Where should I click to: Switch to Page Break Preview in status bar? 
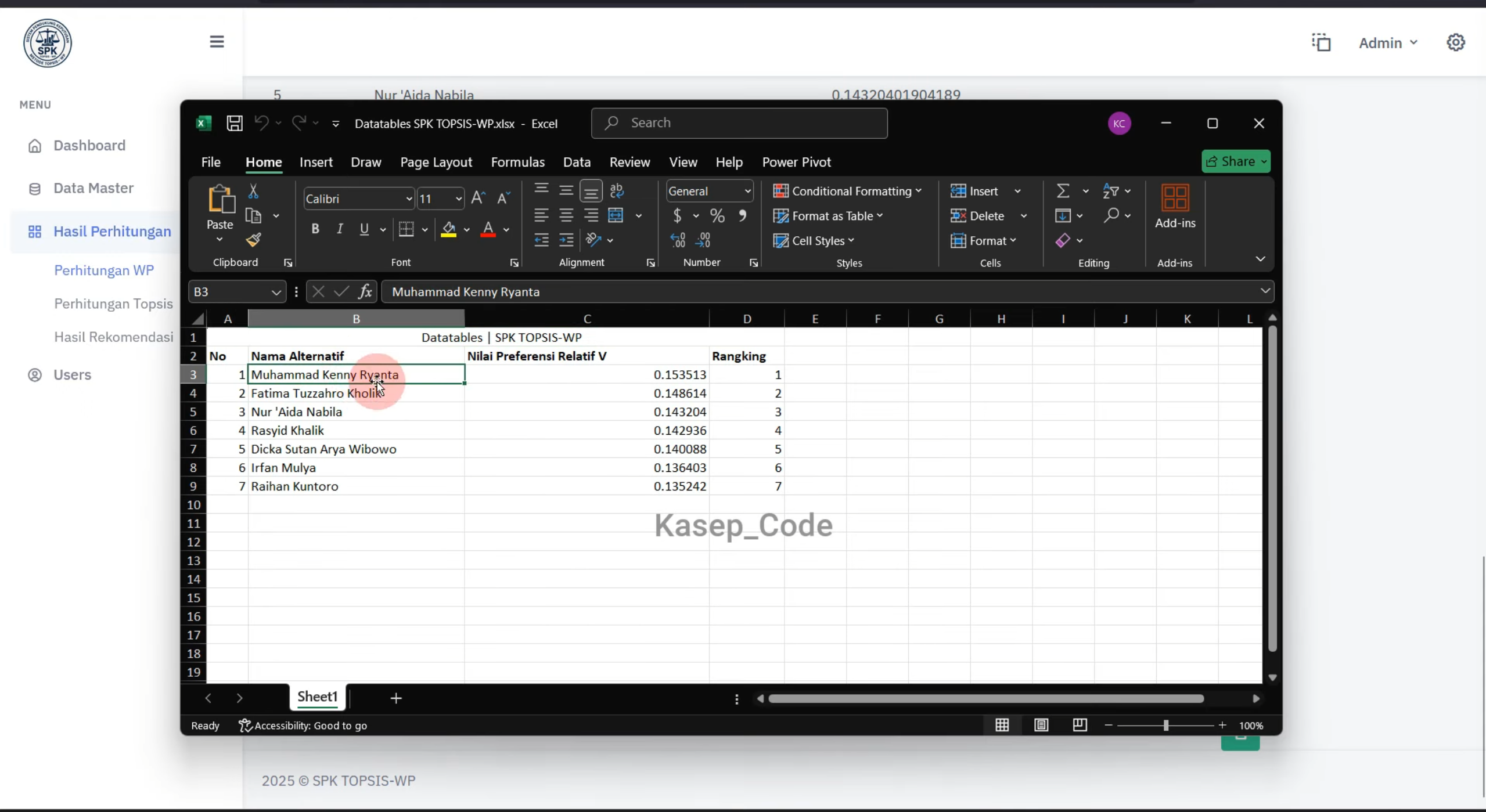point(1080,725)
